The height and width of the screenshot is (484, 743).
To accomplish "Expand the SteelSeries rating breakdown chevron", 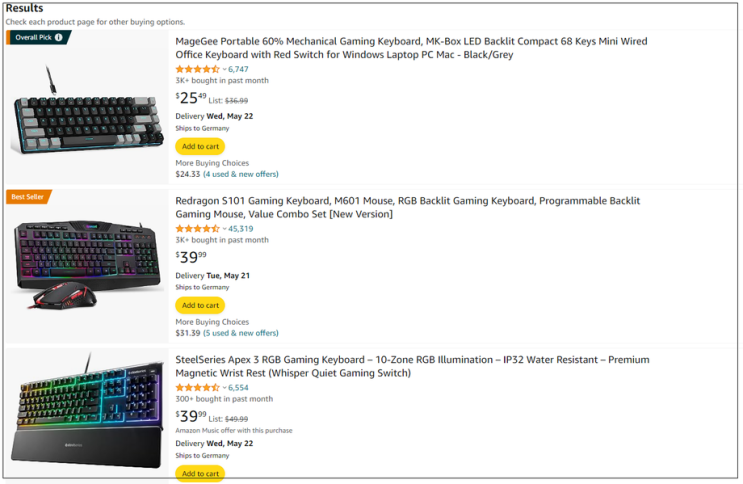I will click(x=224, y=388).
